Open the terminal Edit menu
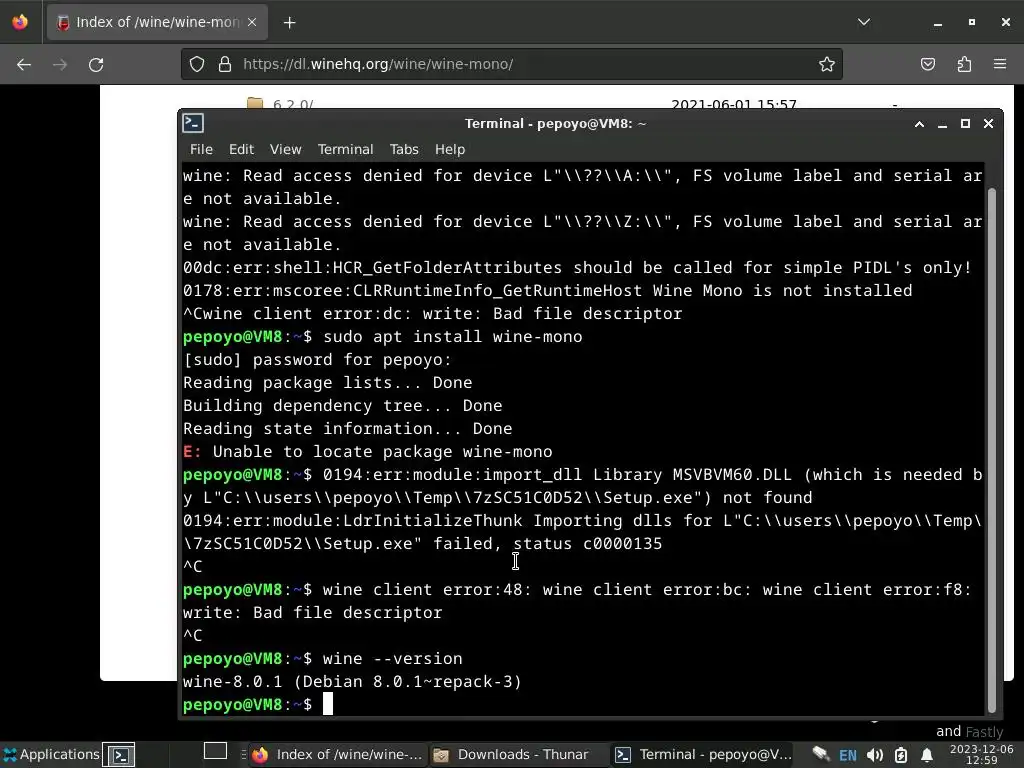The image size is (1024, 768). point(241,150)
